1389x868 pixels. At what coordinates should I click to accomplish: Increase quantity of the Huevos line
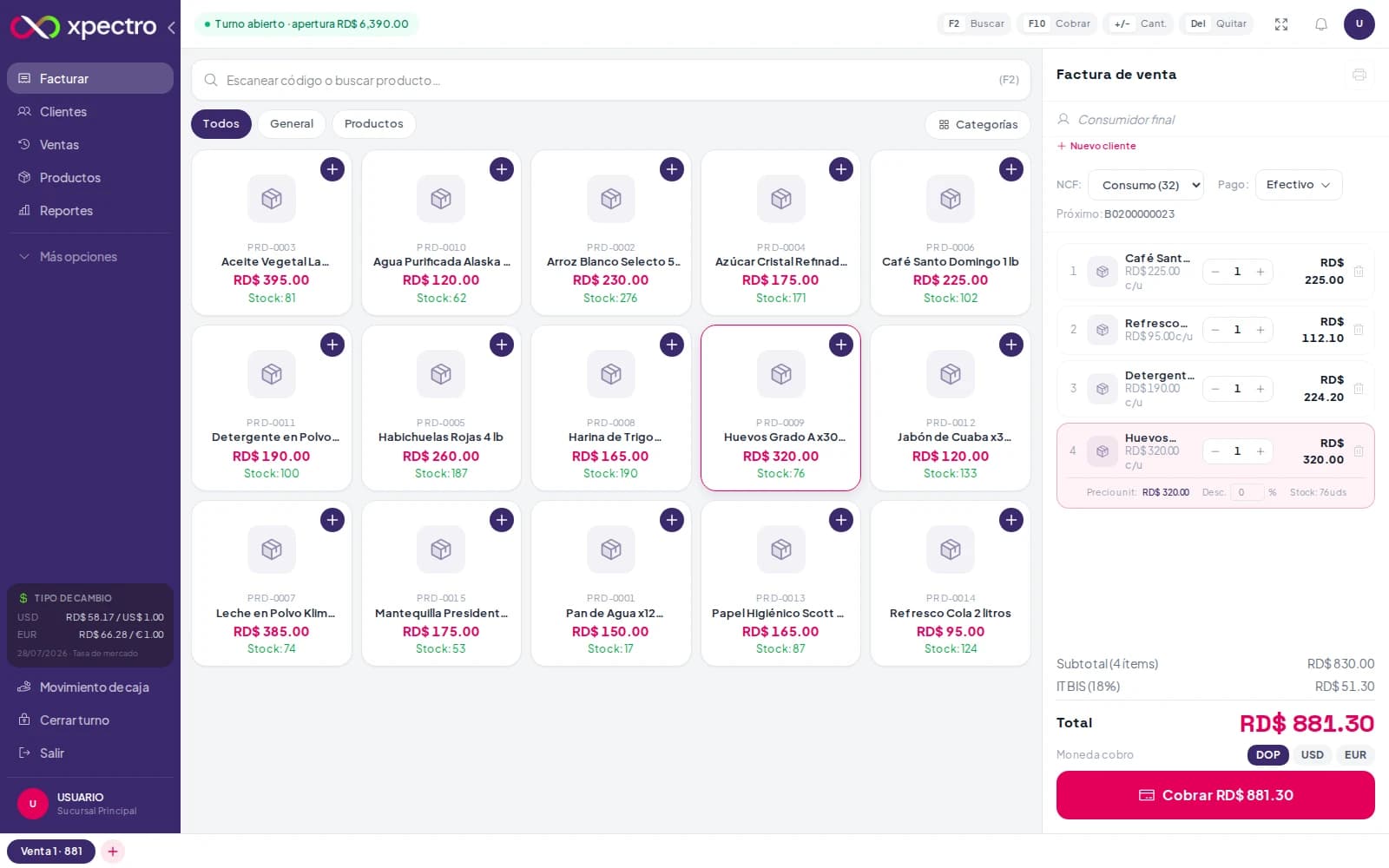click(1261, 451)
